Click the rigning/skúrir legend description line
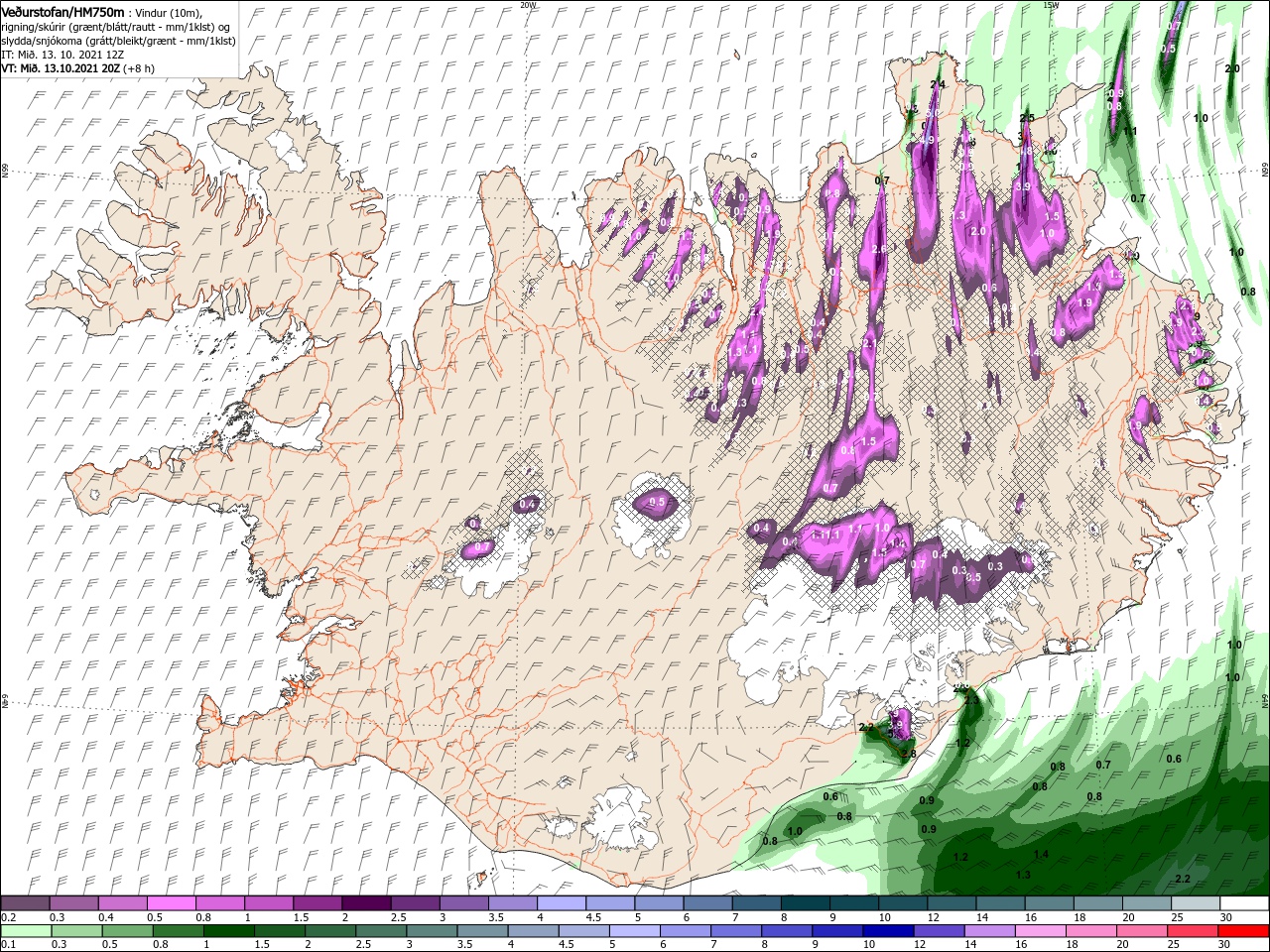 (116, 27)
